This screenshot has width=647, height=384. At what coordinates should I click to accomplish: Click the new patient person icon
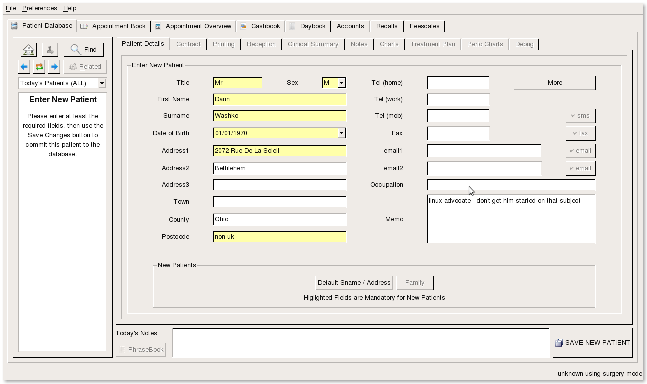tap(50, 49)
